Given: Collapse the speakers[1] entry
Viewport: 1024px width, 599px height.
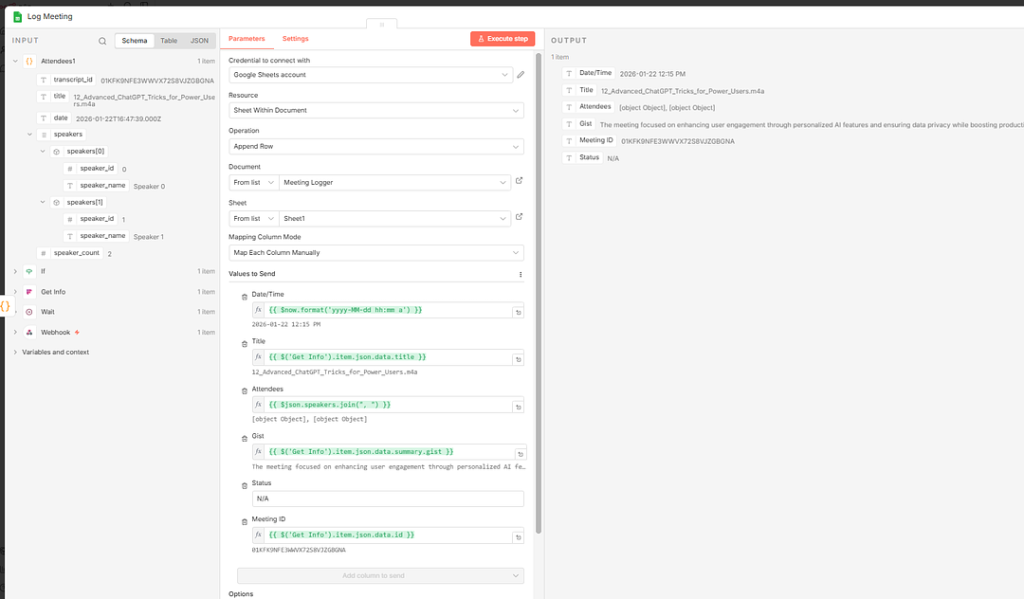Looking at the screenshot, I should (43, 202).
